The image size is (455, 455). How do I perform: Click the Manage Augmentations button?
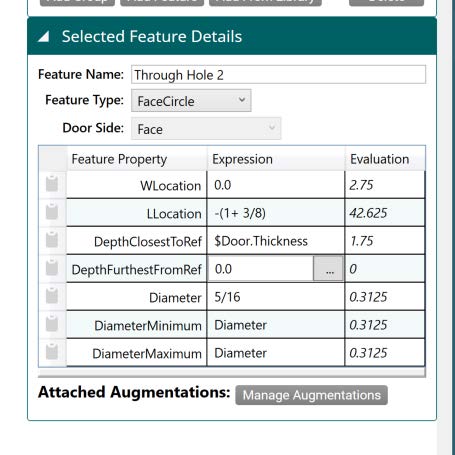point(311,395)
